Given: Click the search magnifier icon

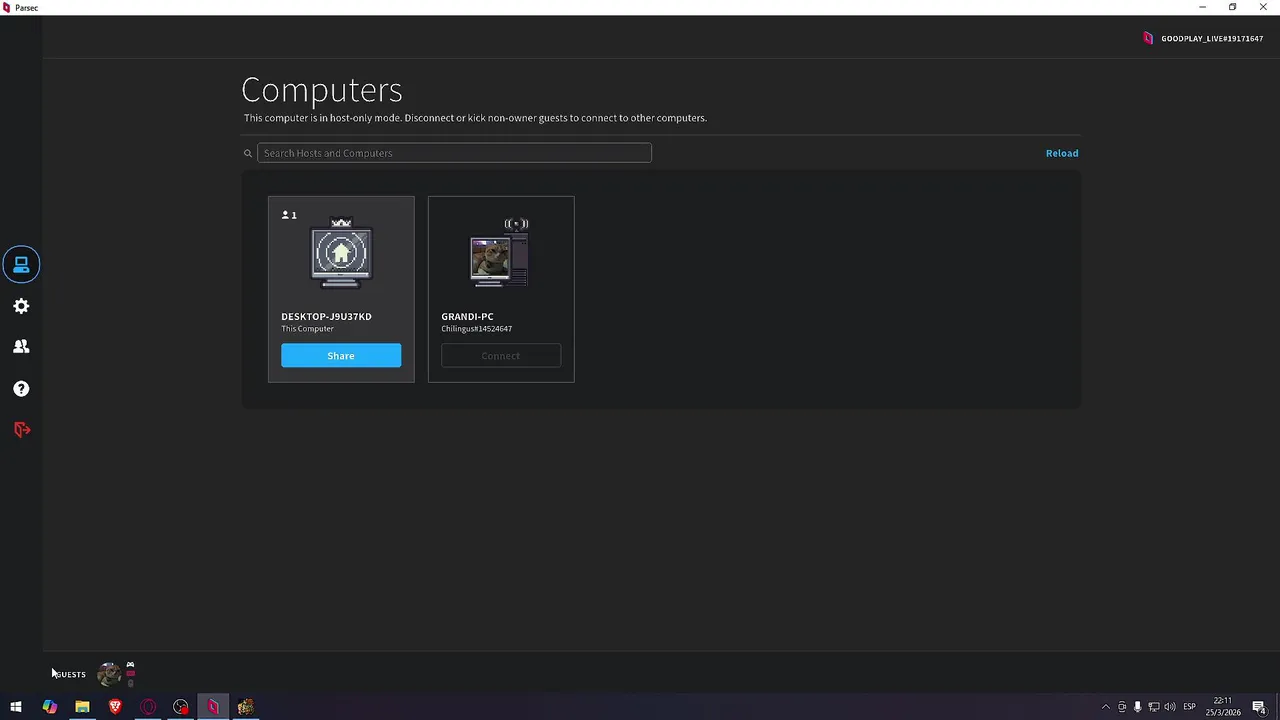Looking at the screenshot, I should click(248, 153).
